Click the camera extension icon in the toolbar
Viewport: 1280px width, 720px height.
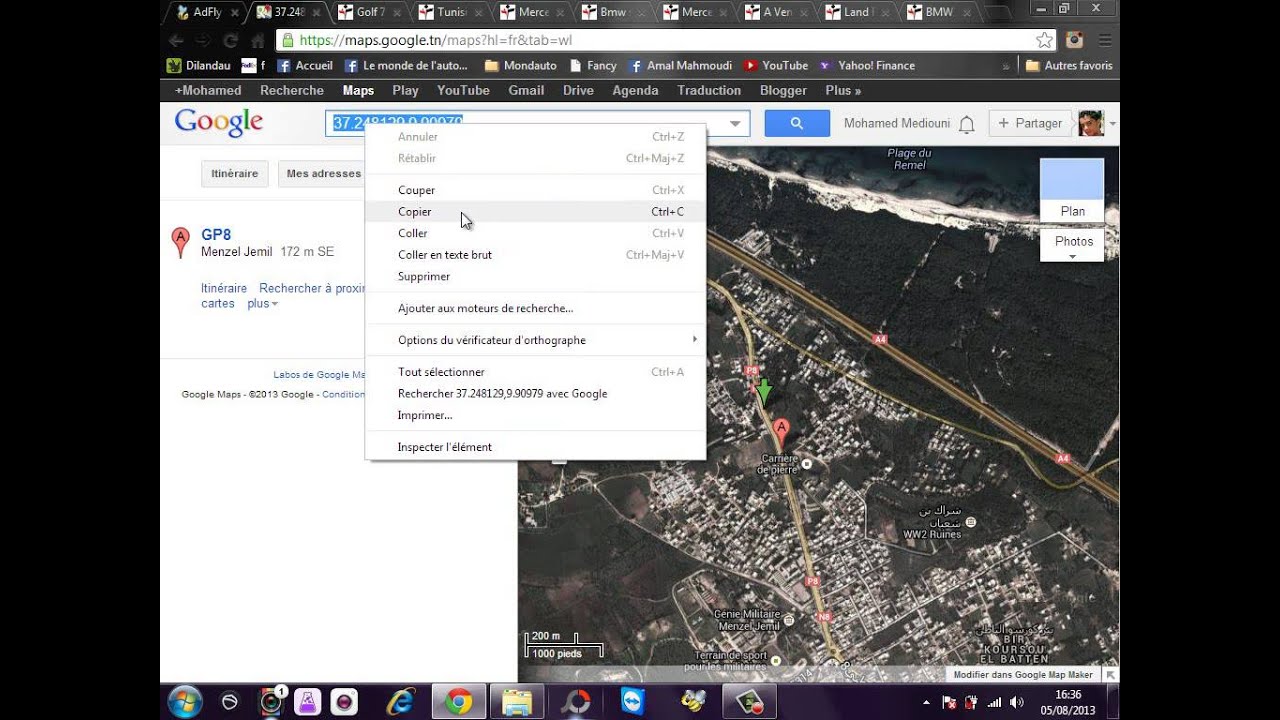(1075, 40)
